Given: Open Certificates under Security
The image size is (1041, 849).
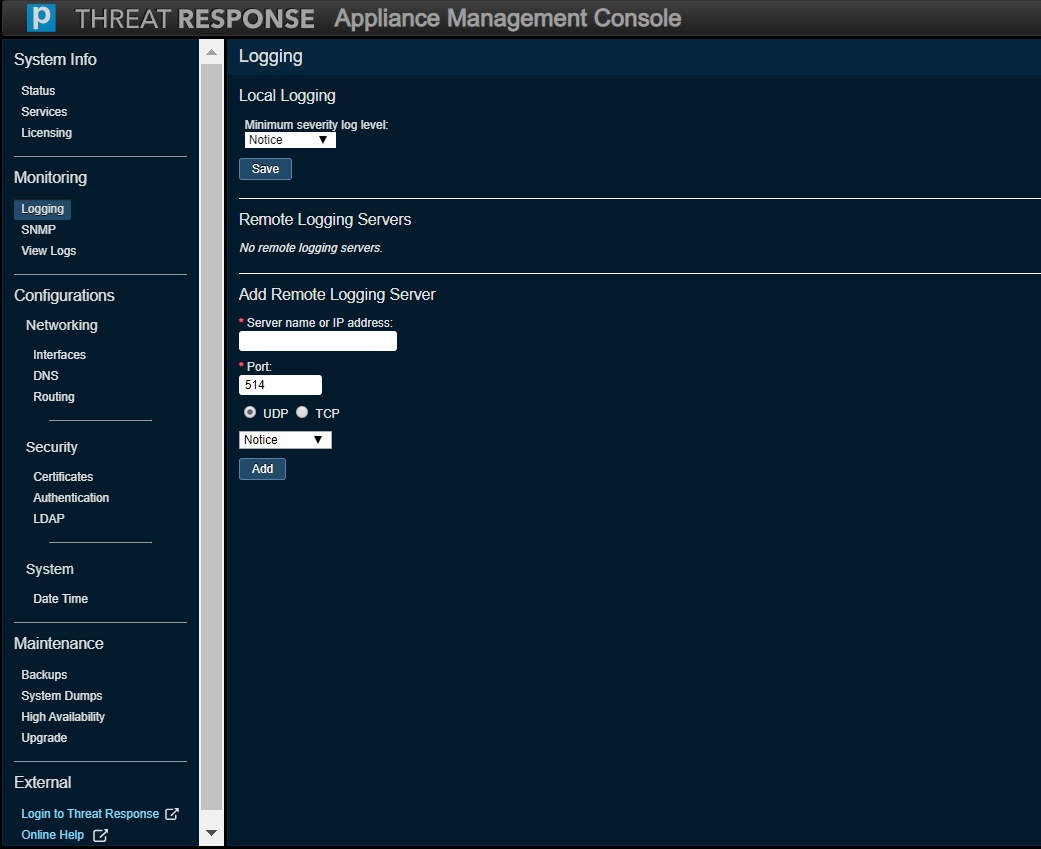Looking at the screenshot, I should coord(63,477).
